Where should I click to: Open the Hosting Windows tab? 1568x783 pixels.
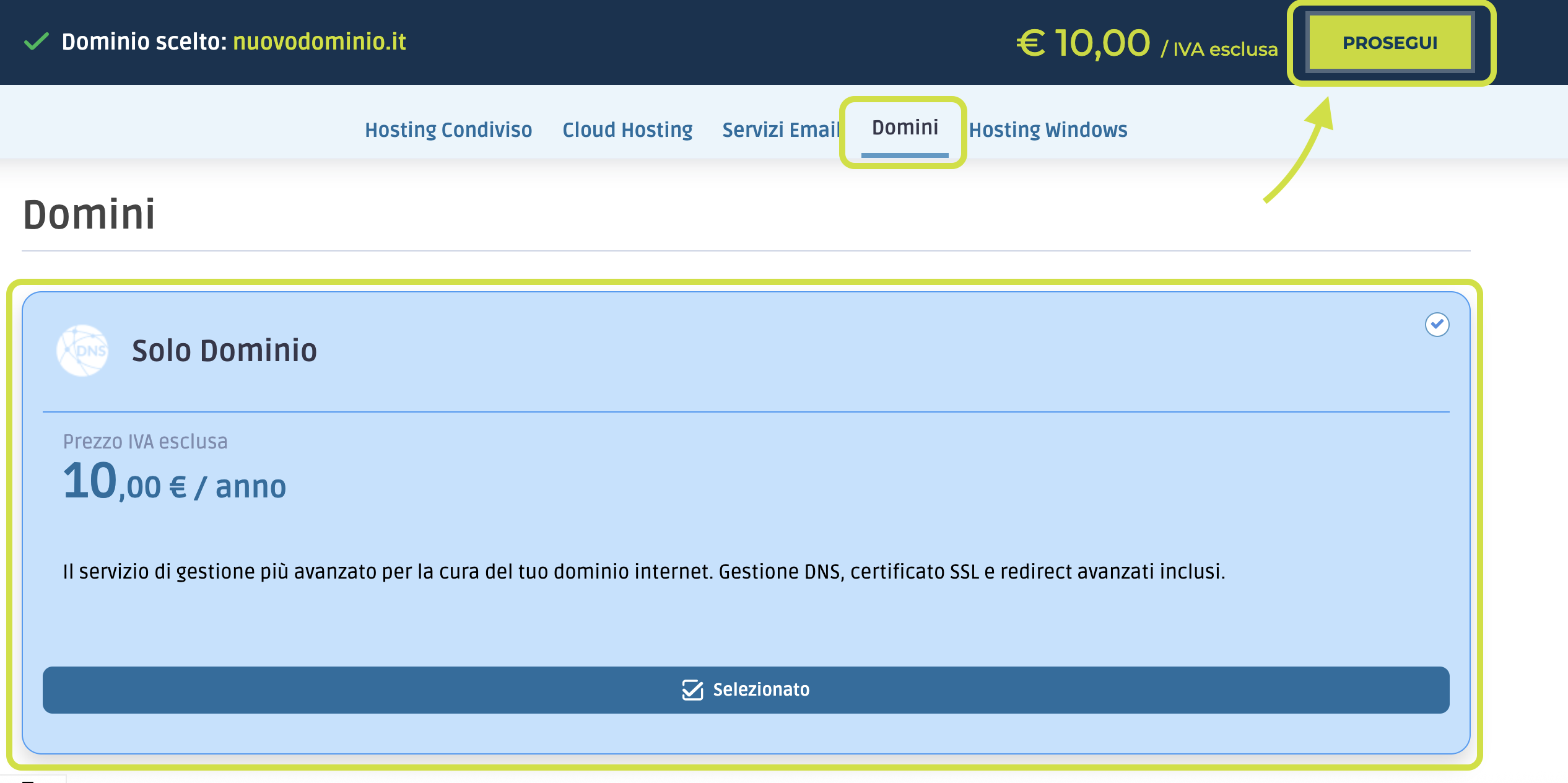coord(1048,129)
